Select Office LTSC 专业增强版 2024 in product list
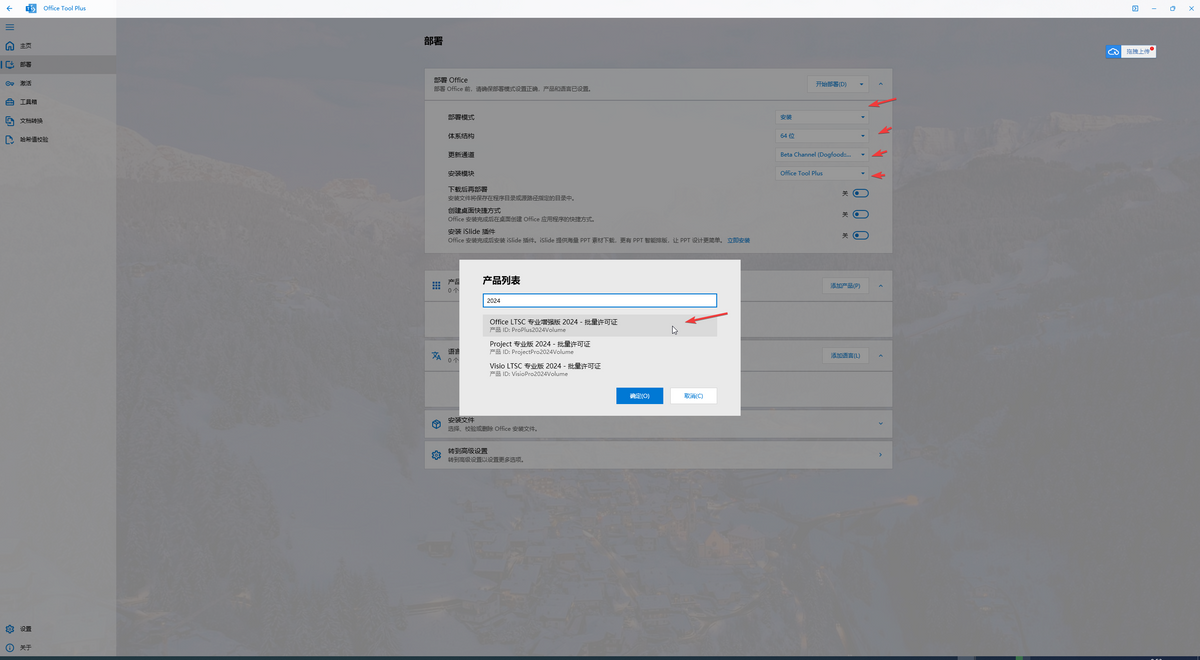The width and height of the screenshot is (1200, 660). coord(600,325)
